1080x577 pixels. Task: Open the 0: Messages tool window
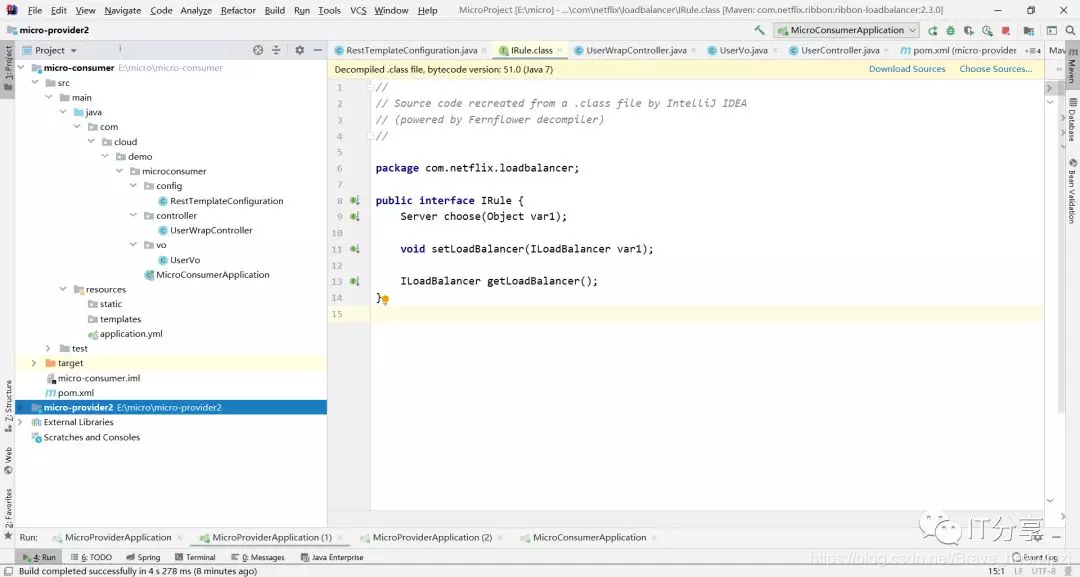pyautogui.click(x=258, y=557)
